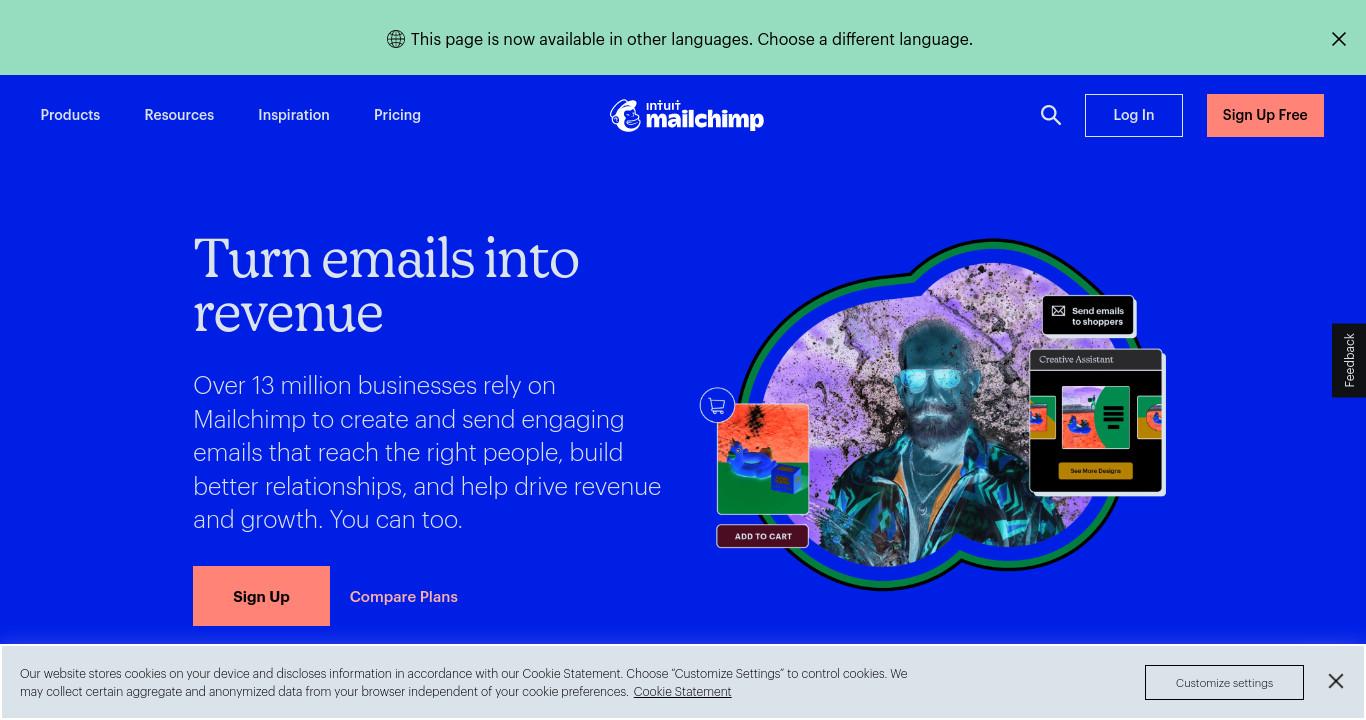
Task: Click the Send emails to shoppers badge
Action: point(1089,316)
